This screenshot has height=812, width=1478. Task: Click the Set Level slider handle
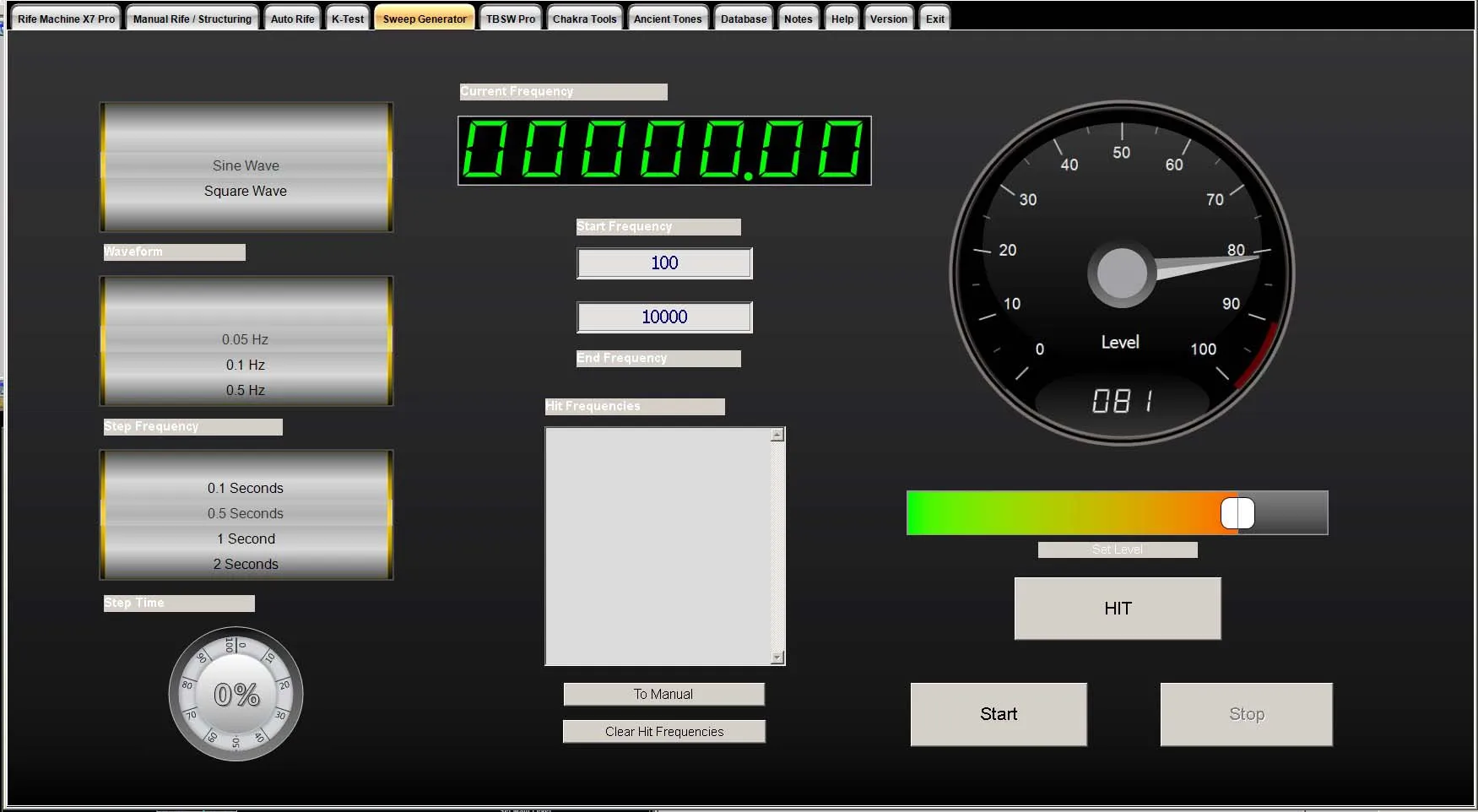tap(1237, 513)
